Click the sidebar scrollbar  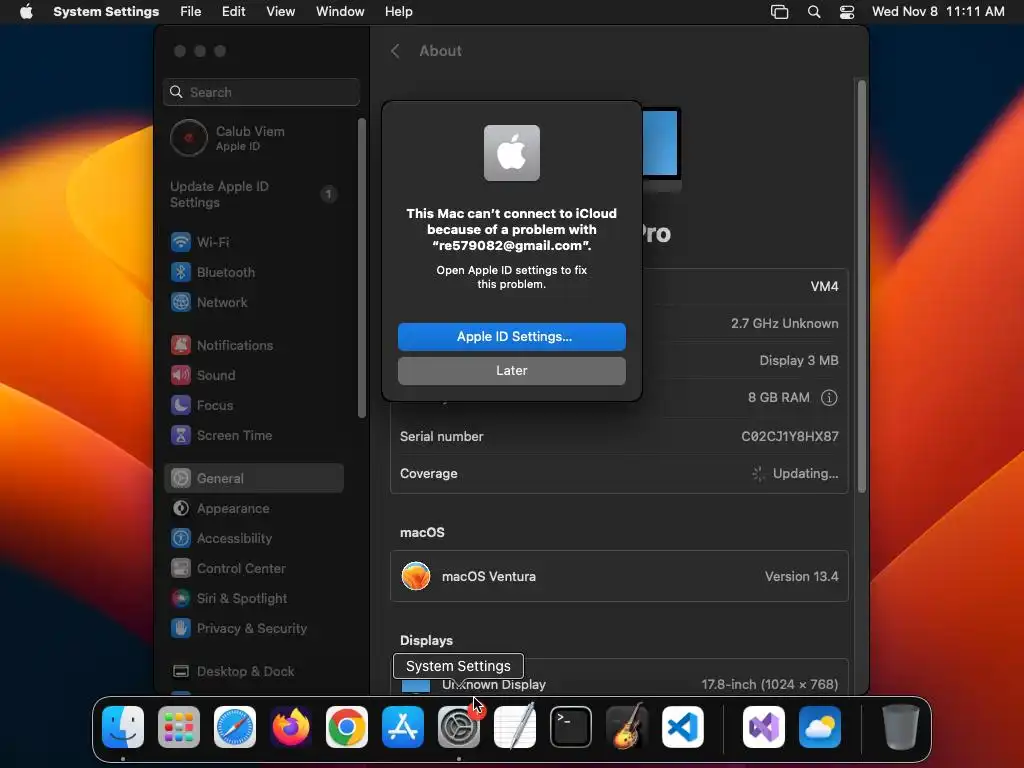coord(362,268)
